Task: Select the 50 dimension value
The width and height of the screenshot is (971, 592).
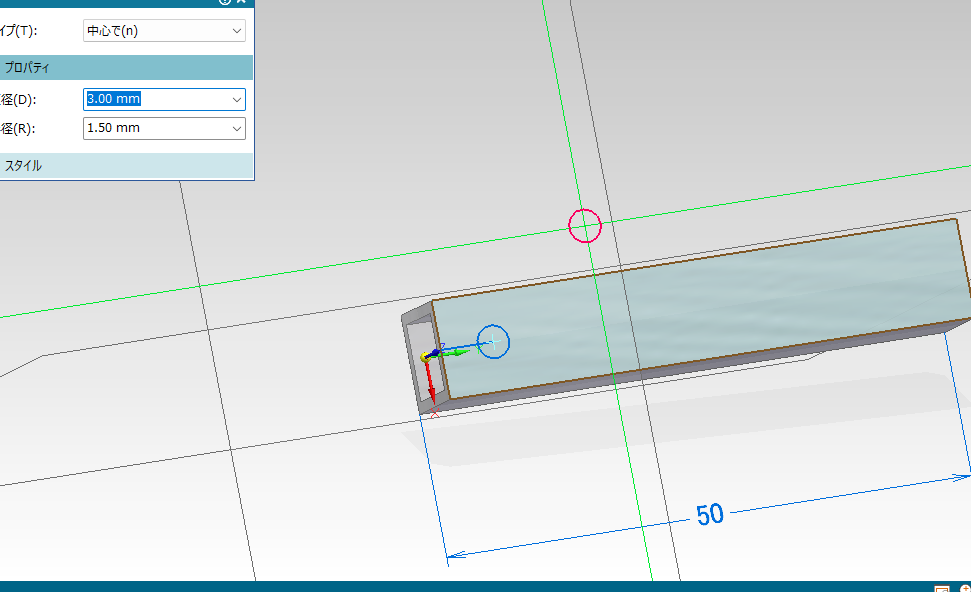Action: [709, 514]
